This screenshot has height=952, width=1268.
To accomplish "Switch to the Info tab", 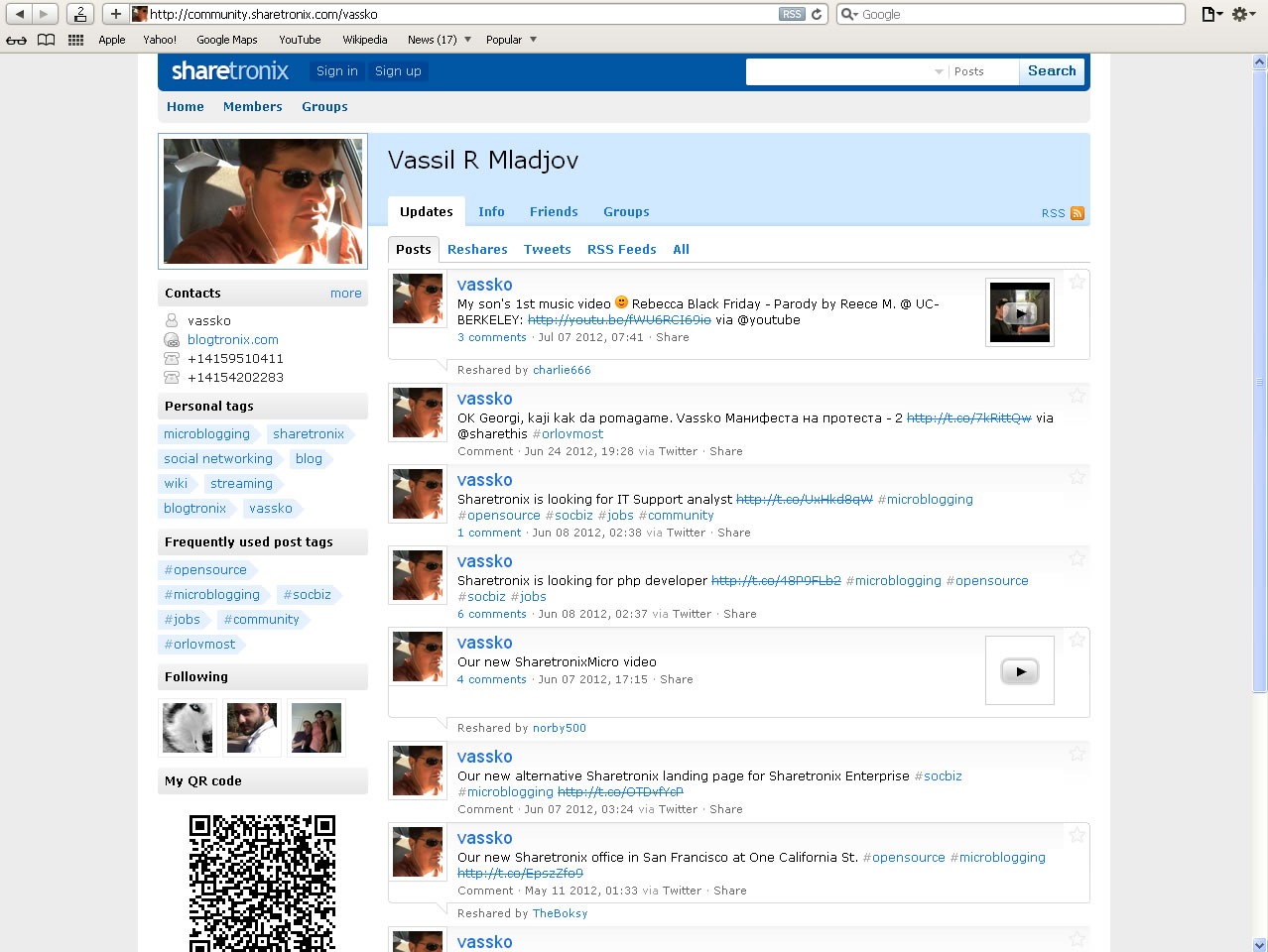I will (x=491, y=212).
